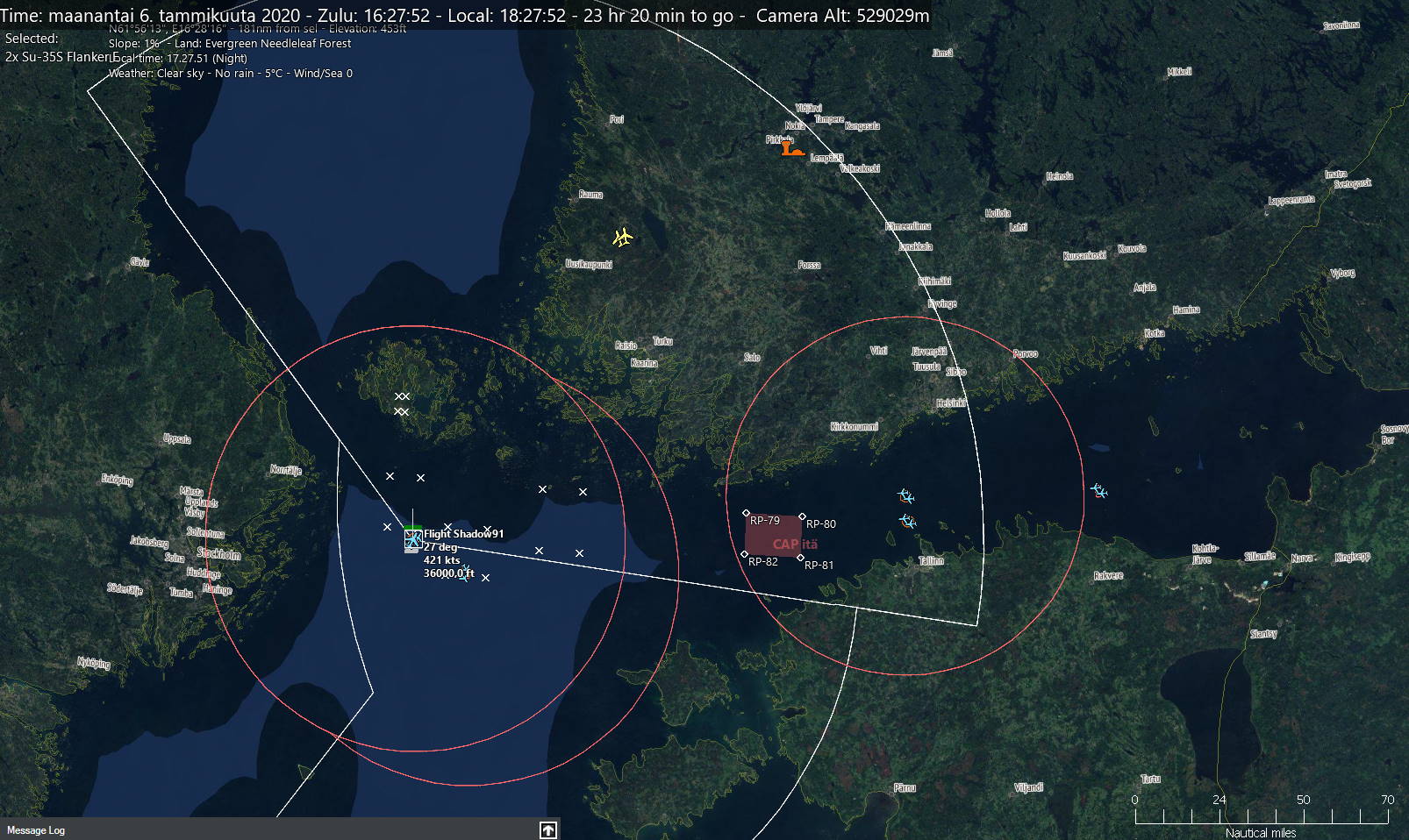
Task: Click the Stockholm city label
Action: (x=218, y=554)
